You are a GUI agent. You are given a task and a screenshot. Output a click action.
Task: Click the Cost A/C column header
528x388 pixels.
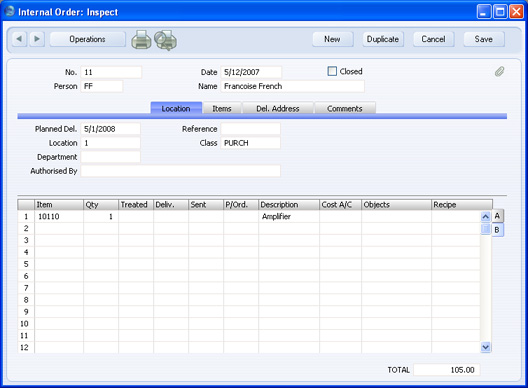[x=340, y=205]
